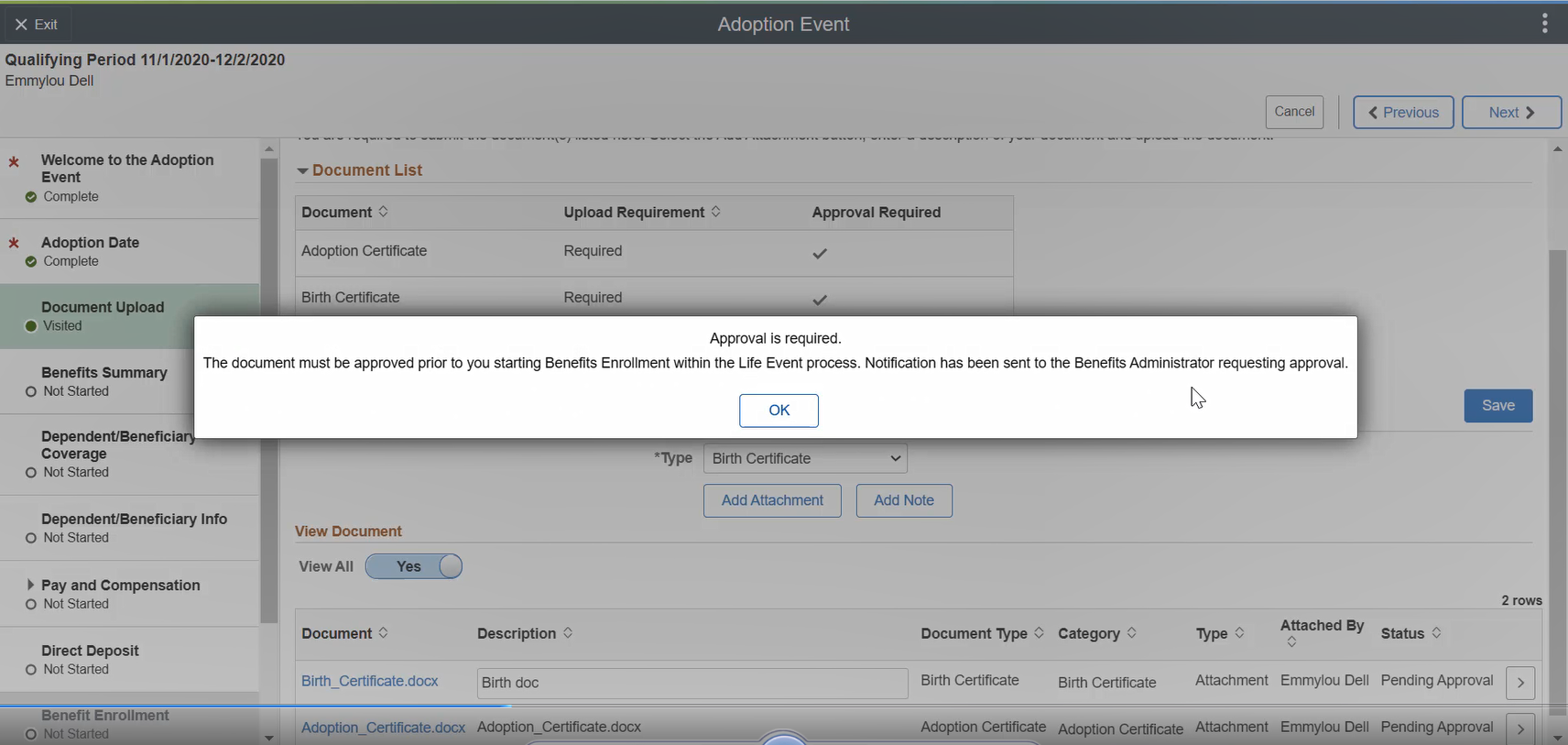Expand the Pay and Compensation step
This screenshot has height=745, width=1568.
[30, 585]
